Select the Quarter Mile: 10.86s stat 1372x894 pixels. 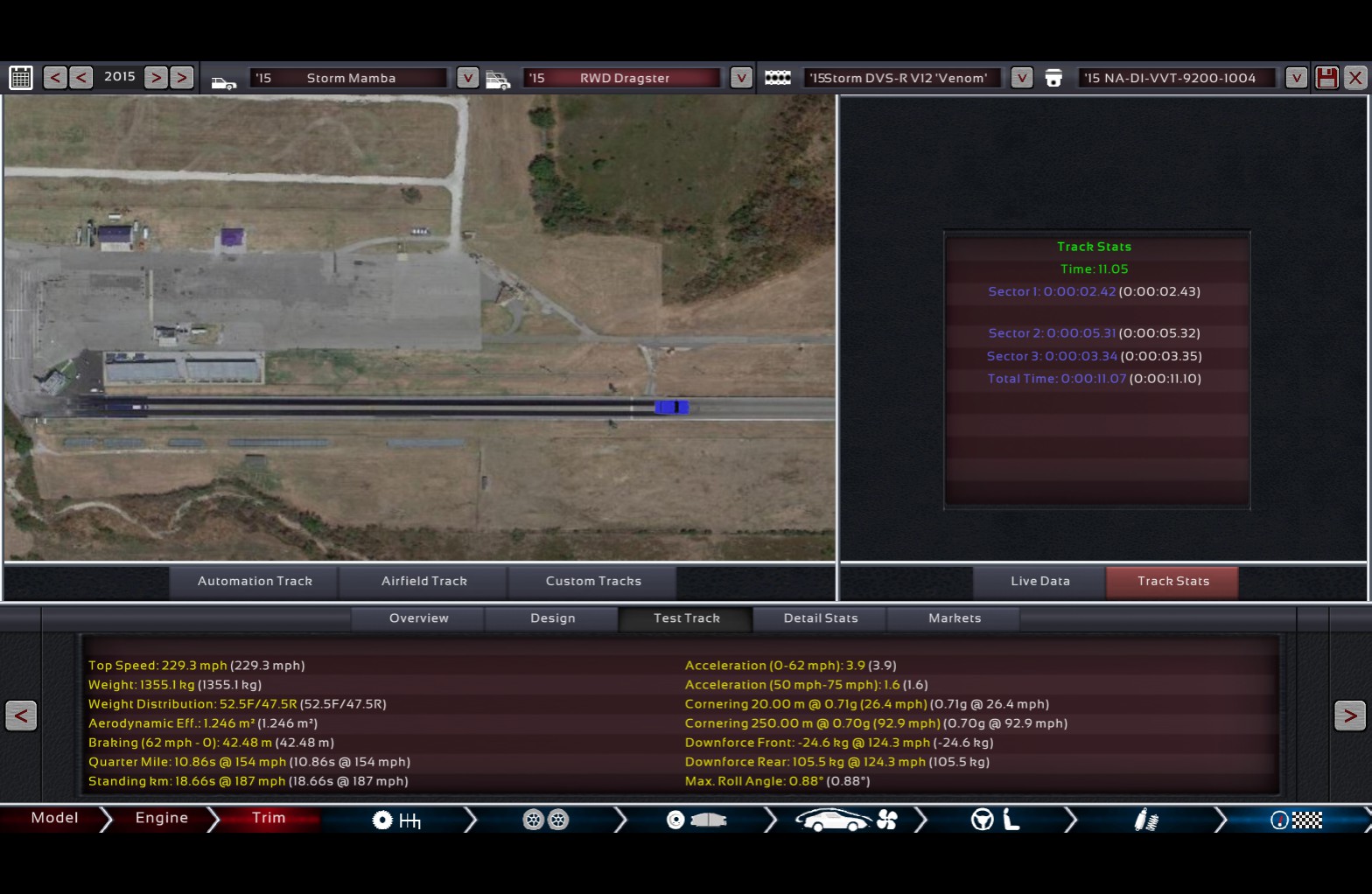coord(249,762)
